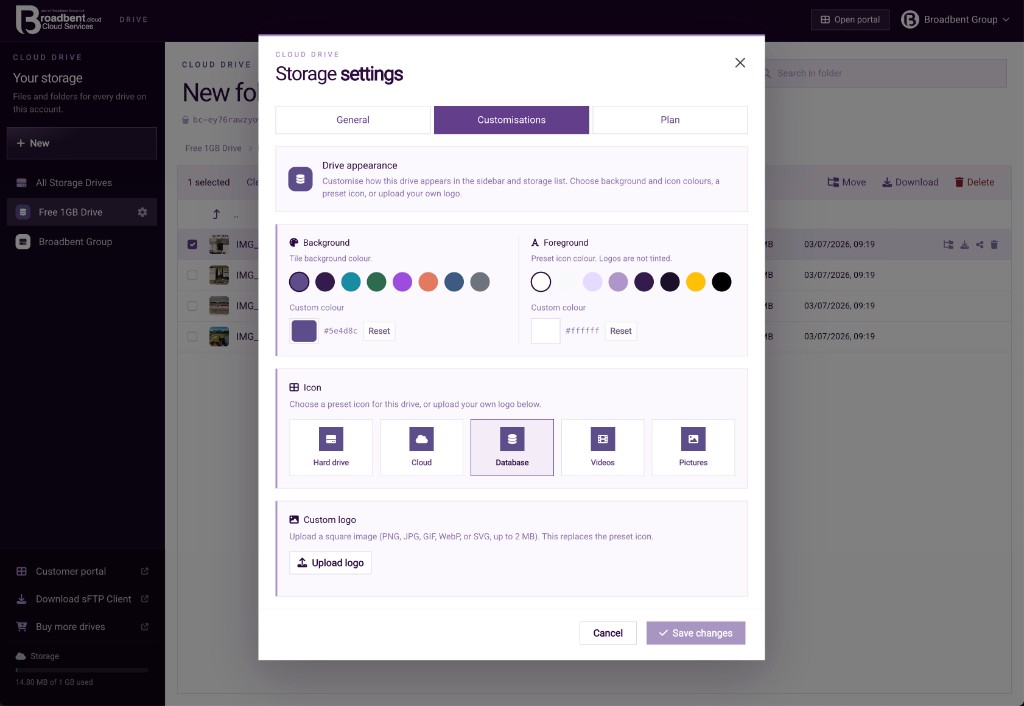Image resolution: width=1024 pixels, height=706 pixels.
Task: Select the Cloud preset icon
Action: [421, 447]
